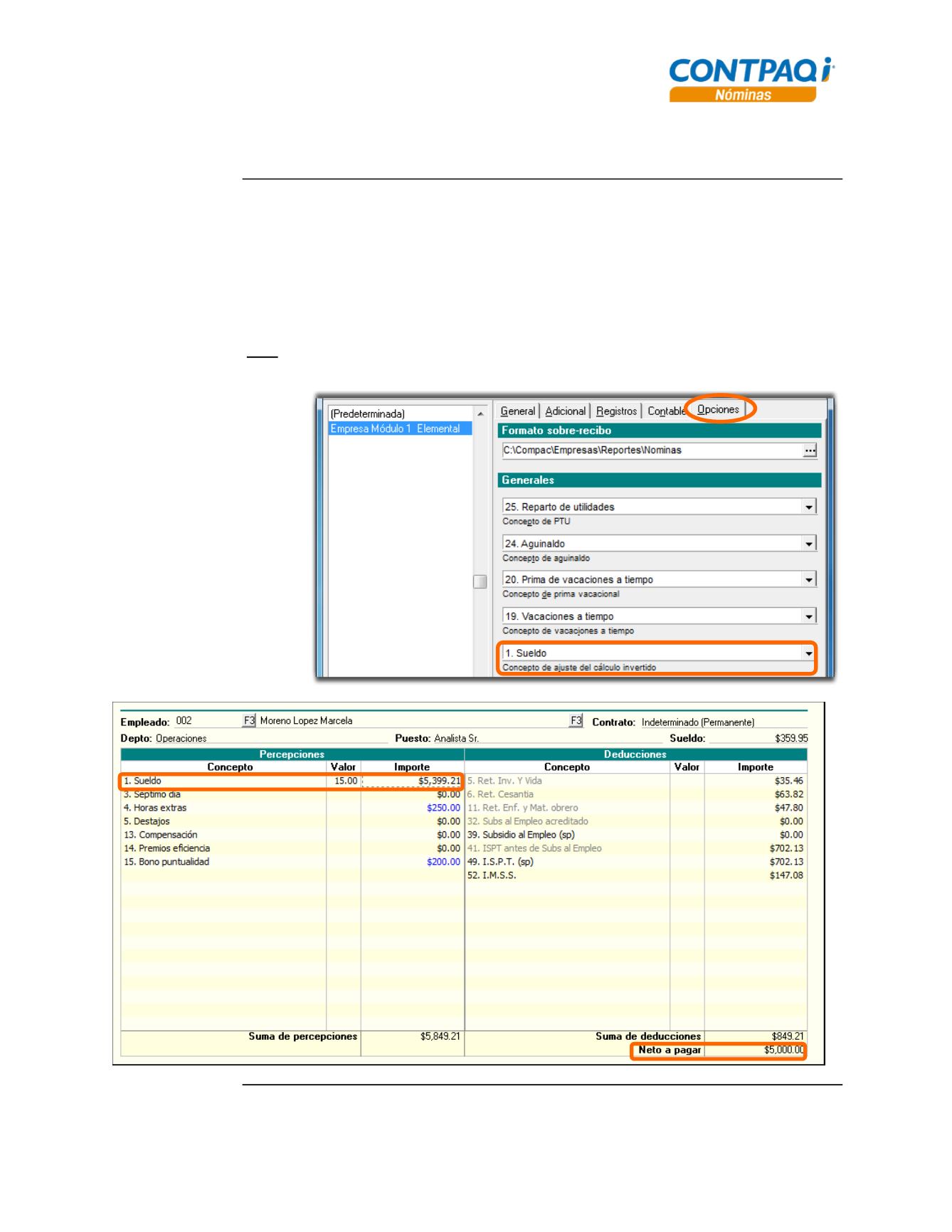Click the Sueldo valor cell 15.00
This screenshot has height=1232, width=952.
[x=344, y=781]
